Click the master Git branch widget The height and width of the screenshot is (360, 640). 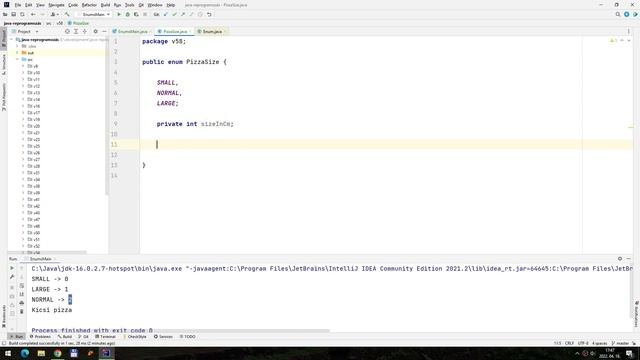[620, 344]
